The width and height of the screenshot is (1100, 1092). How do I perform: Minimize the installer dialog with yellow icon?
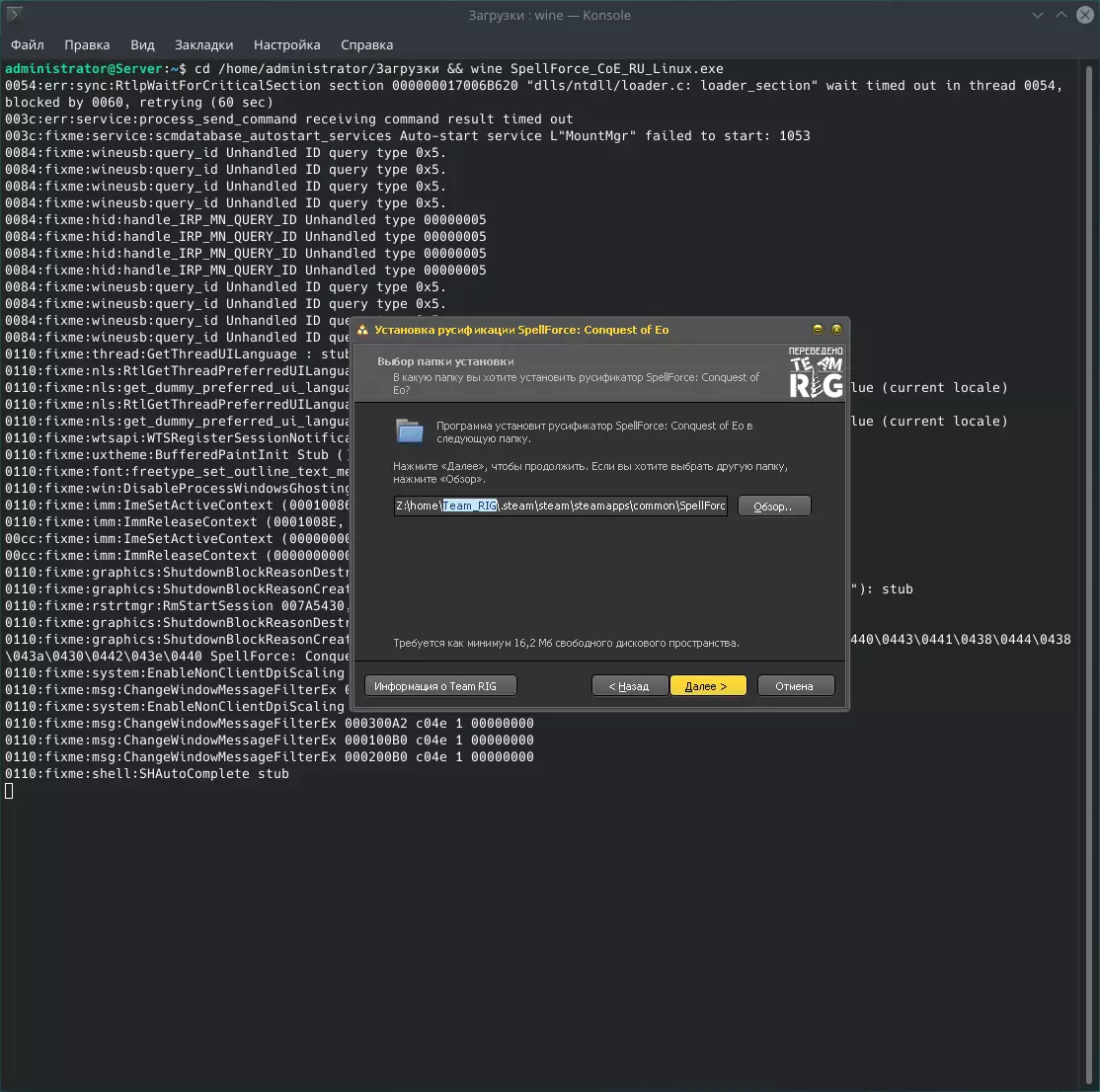point(818,329)
